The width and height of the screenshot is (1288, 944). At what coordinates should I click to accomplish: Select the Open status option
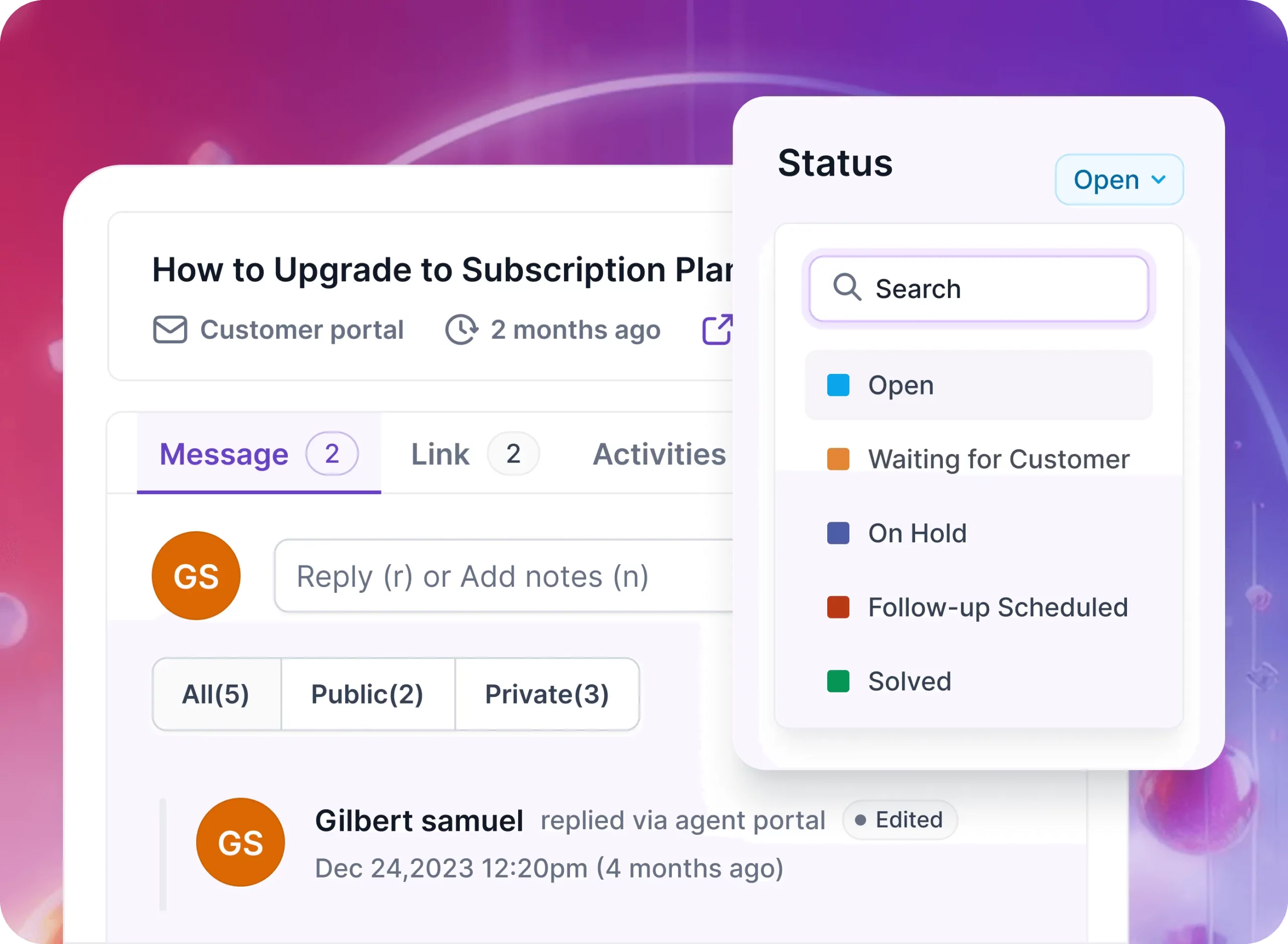(x=900, y=384)
